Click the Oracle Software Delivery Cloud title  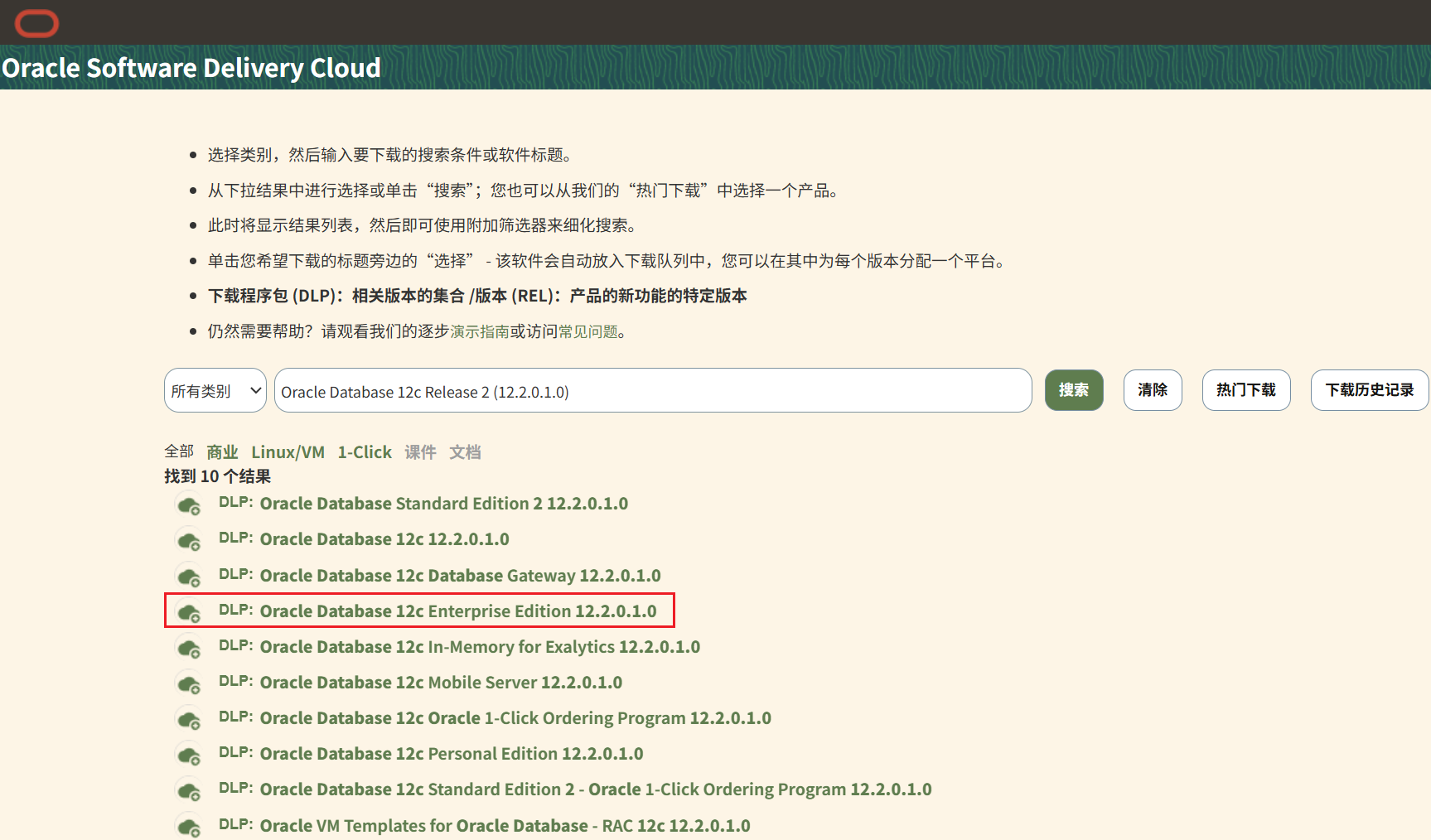(191, 67)
